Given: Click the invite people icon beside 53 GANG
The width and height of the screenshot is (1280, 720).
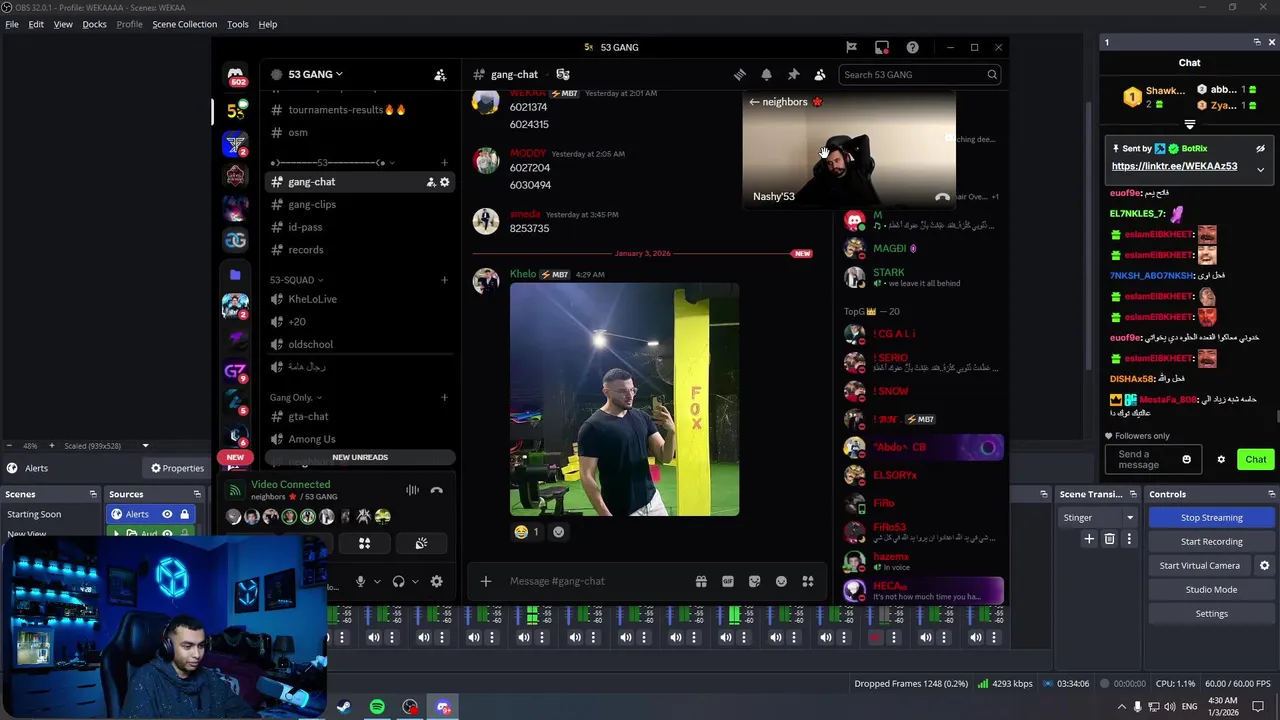Looking at the screenshot, I should (440, 74).
